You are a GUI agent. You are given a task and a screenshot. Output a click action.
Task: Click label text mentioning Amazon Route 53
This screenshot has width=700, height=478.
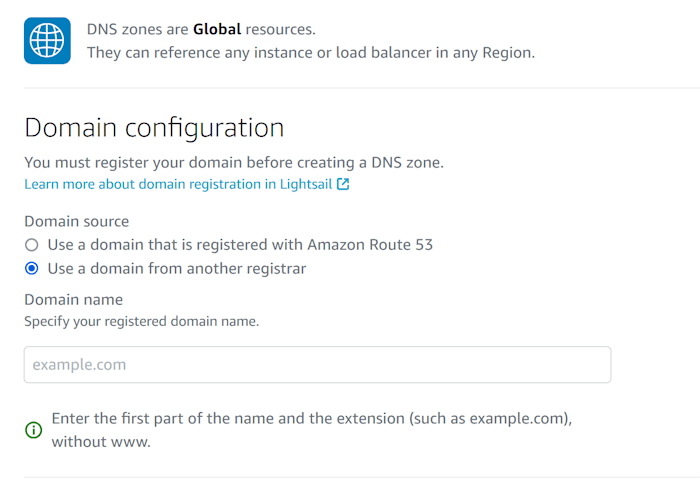click(240, 245)
